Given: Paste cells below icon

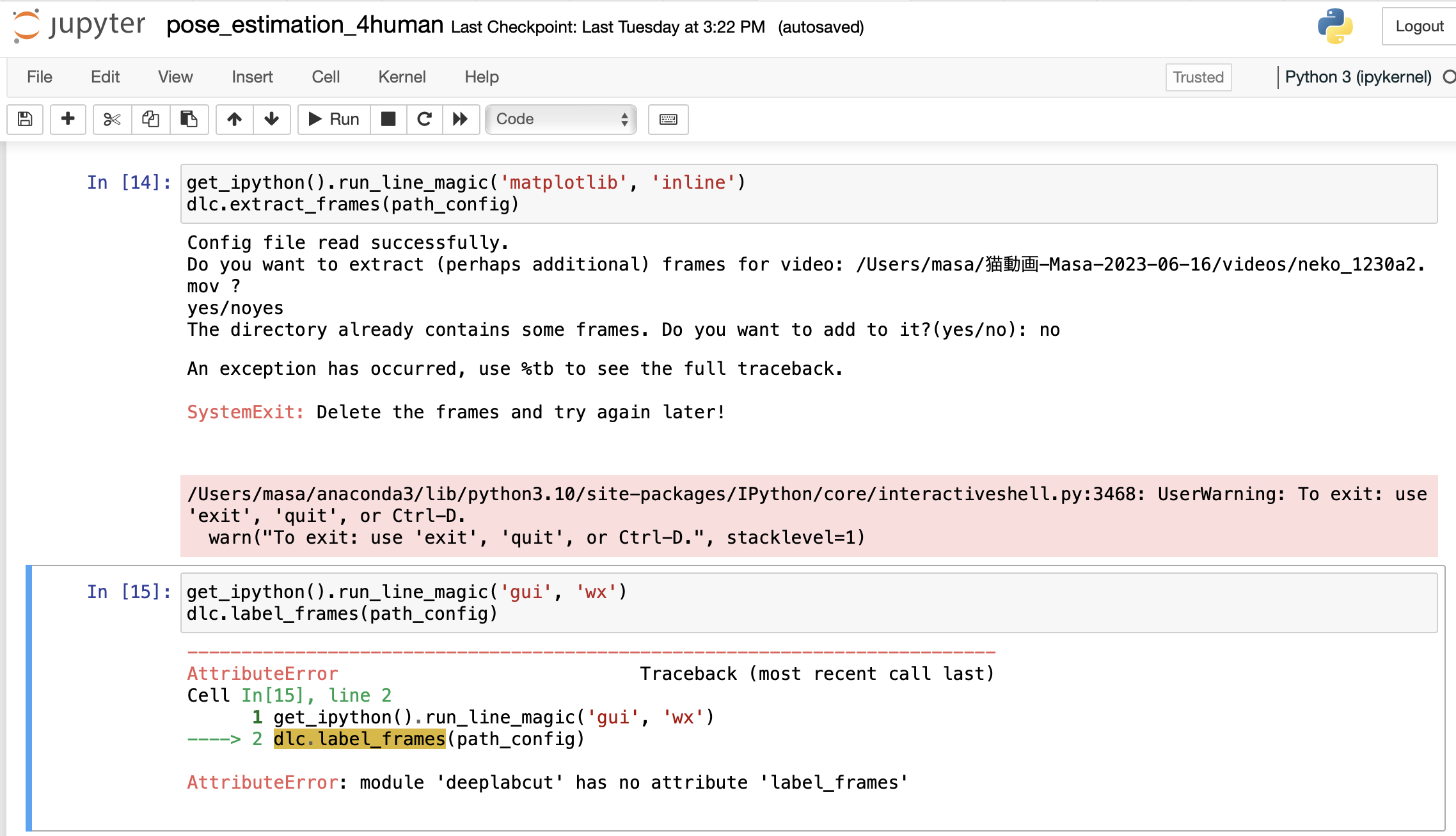Looking at the screenshot, I should point(189,119).
